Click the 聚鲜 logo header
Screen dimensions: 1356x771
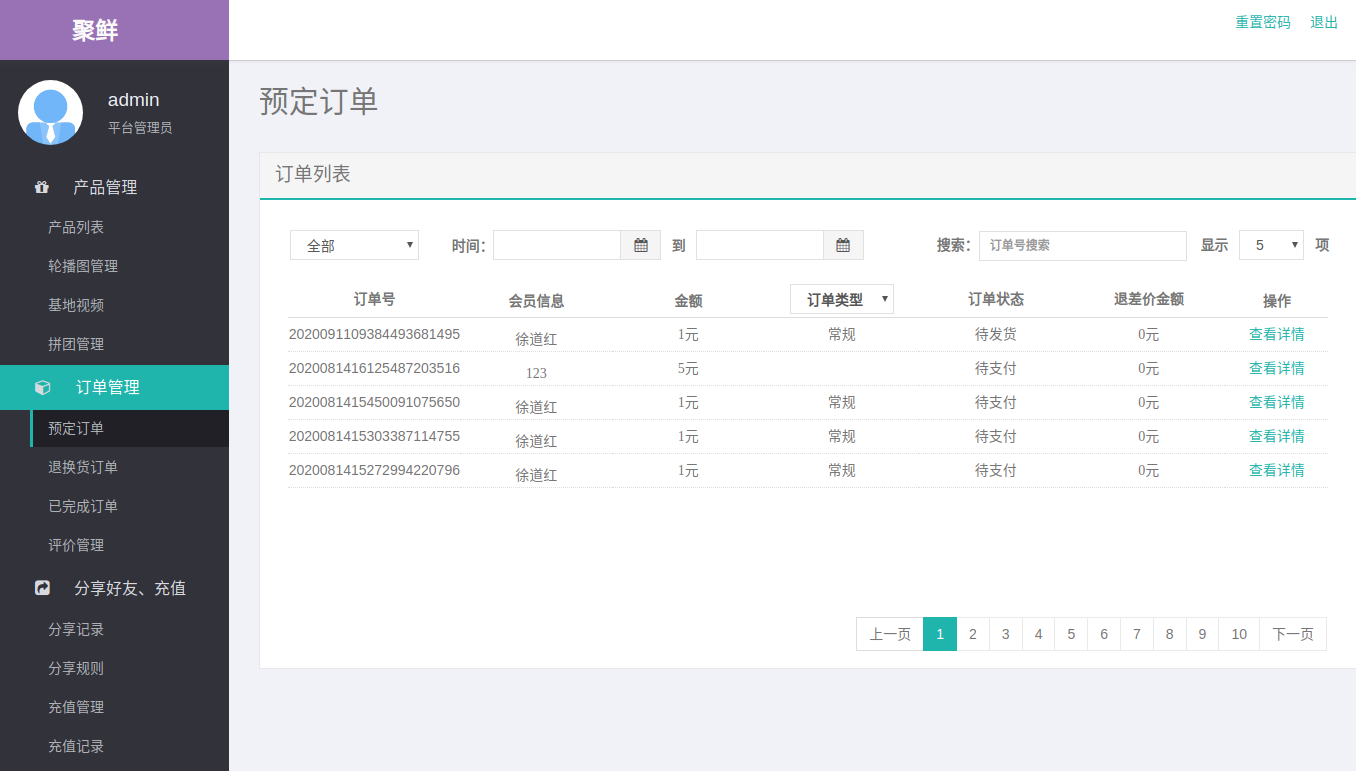coord(95,30)
